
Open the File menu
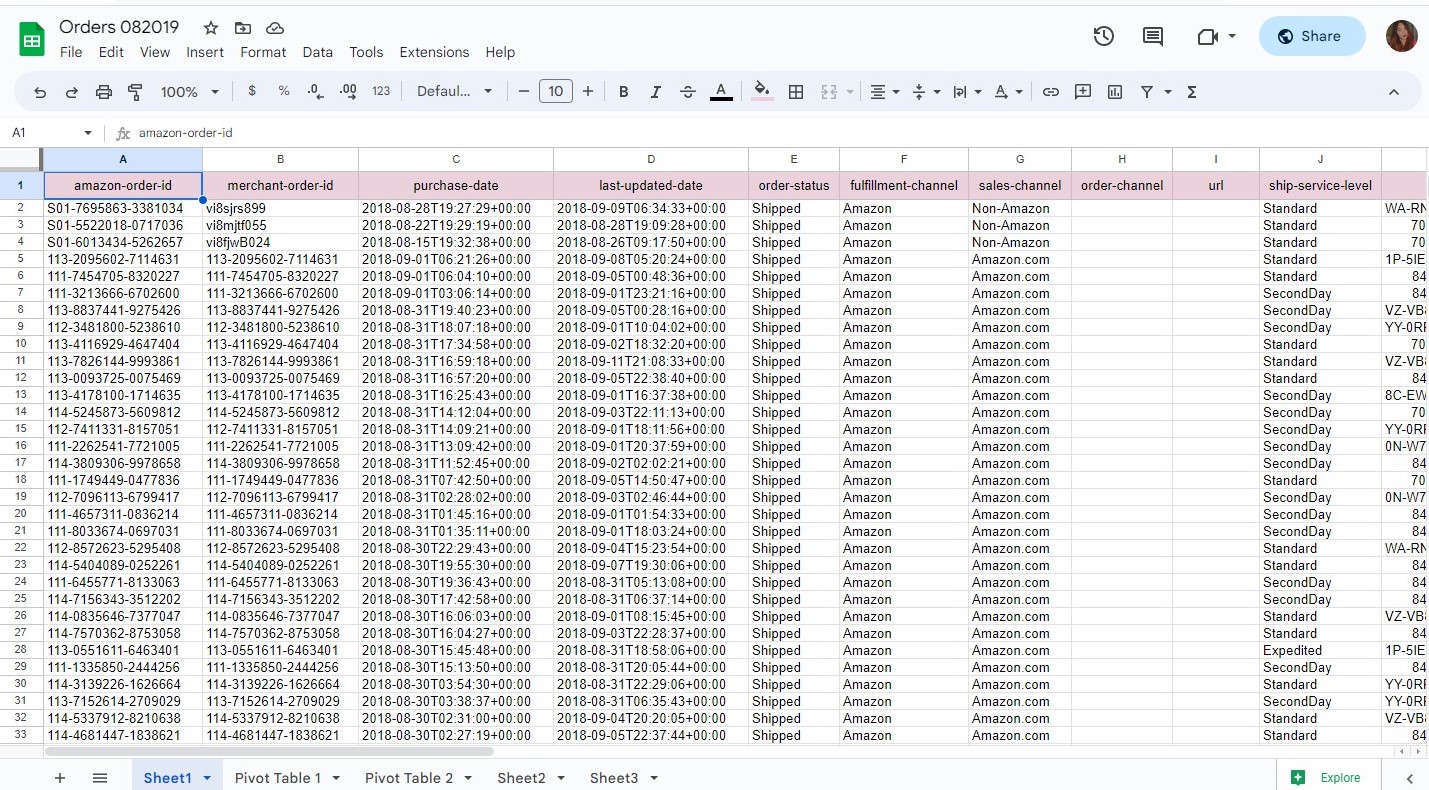coord(71,52)
